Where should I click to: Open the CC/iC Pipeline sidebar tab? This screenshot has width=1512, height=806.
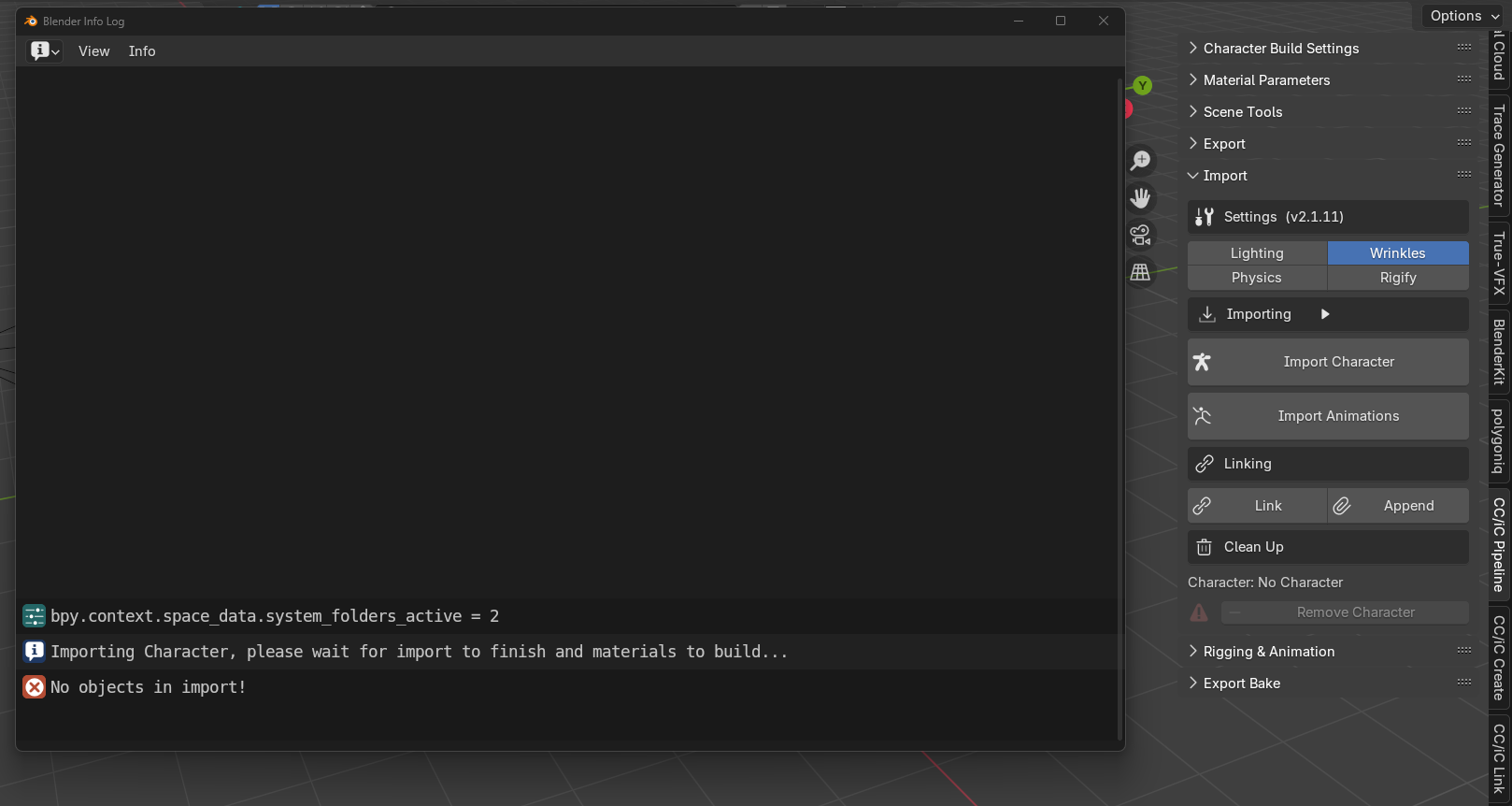[1499, 544]
